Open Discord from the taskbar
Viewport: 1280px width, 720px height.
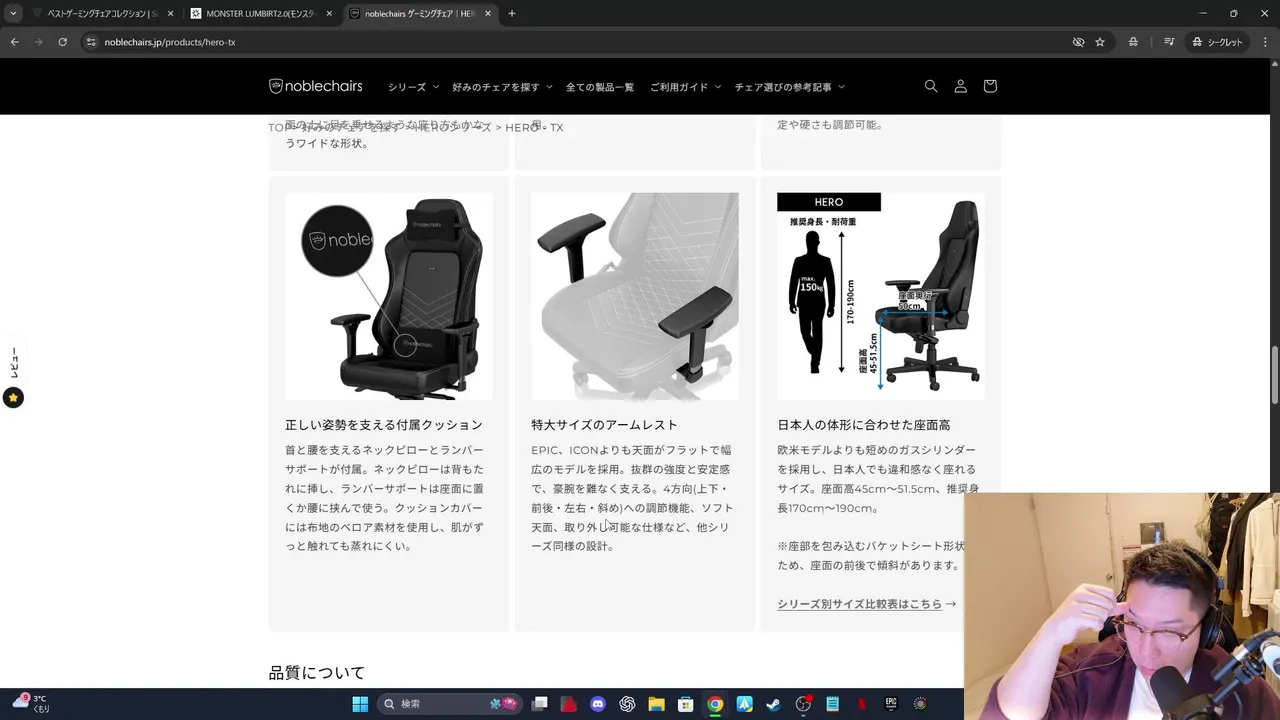pyautogui.click(x=598, y=704)
